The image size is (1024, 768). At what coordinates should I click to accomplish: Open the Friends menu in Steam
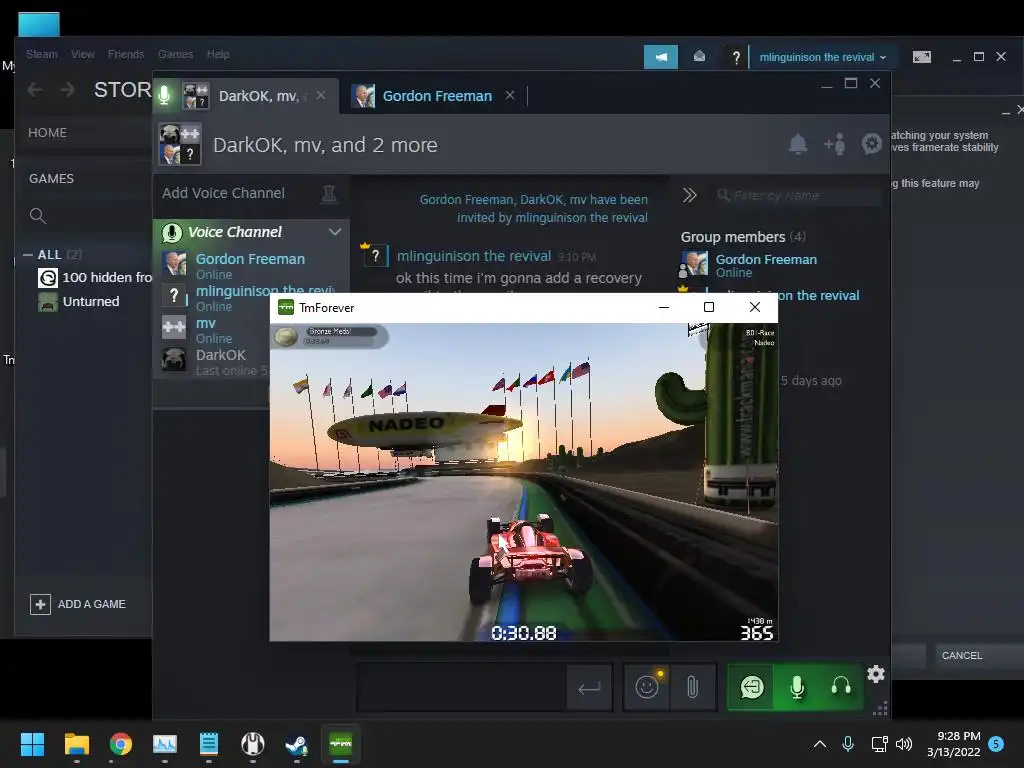point(126,54)
